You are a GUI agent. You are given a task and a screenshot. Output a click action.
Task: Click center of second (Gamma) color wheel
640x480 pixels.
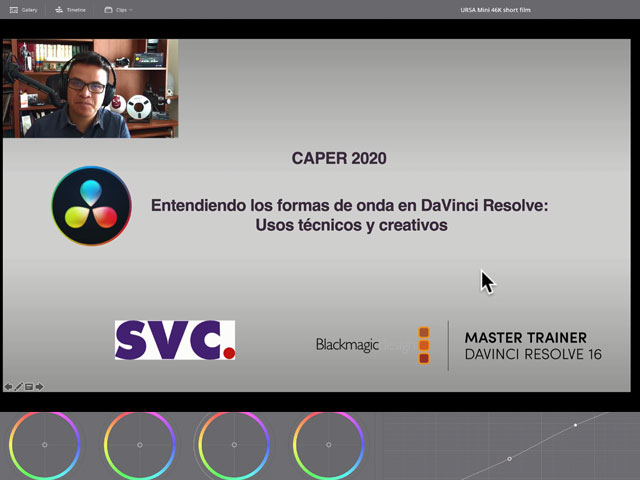[x=140, y=445]
